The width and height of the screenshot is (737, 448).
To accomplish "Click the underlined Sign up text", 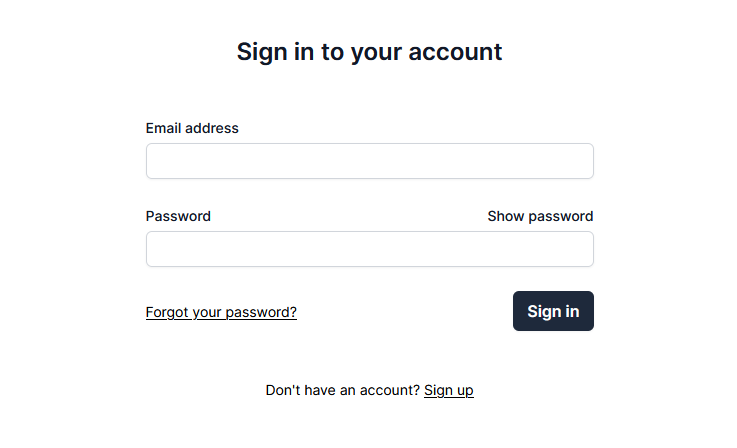I will (448, 390).
